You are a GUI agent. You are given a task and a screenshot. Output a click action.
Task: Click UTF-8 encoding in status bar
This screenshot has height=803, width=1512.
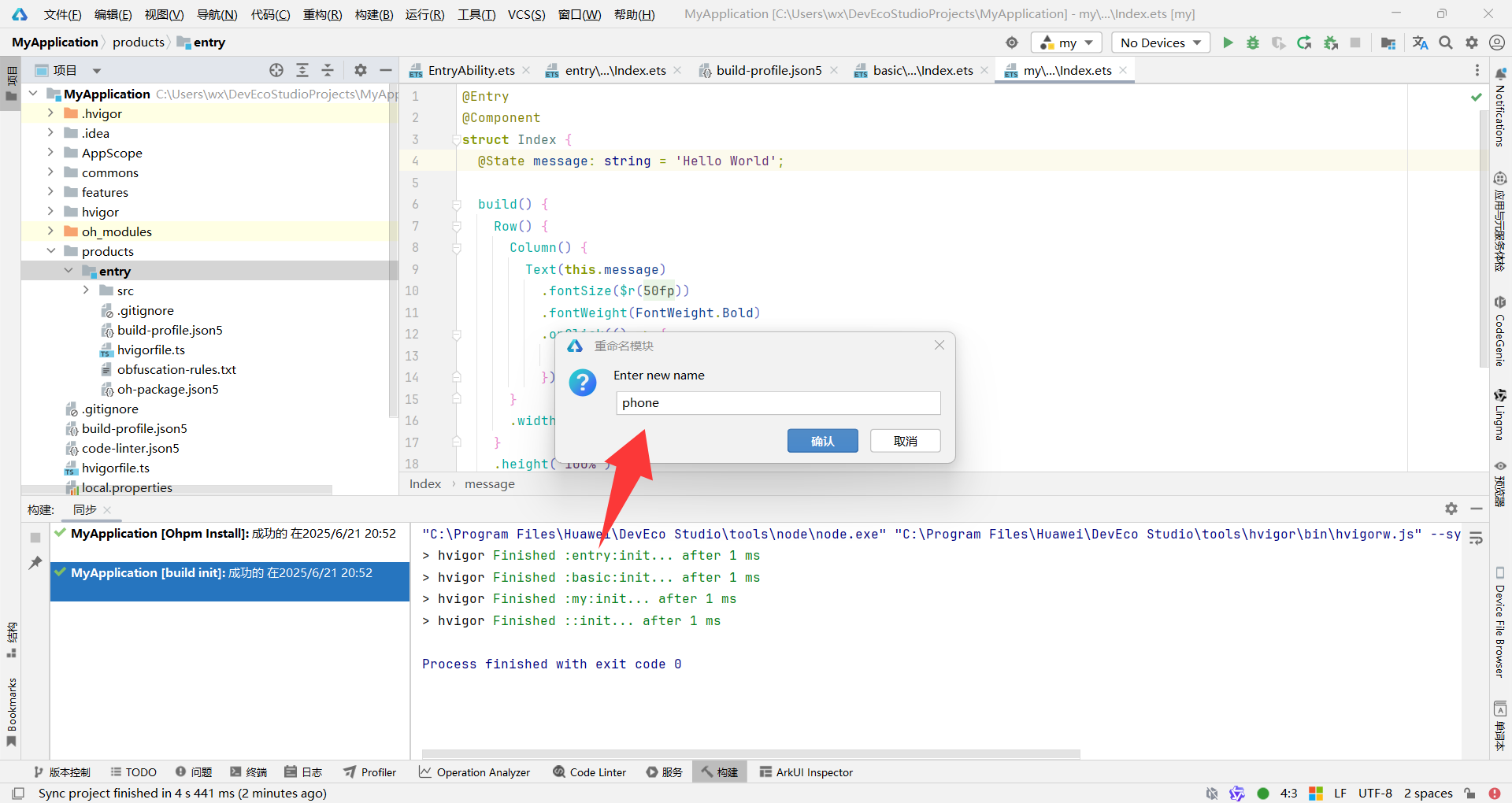pyautogui.click(x=1375, y=794)
